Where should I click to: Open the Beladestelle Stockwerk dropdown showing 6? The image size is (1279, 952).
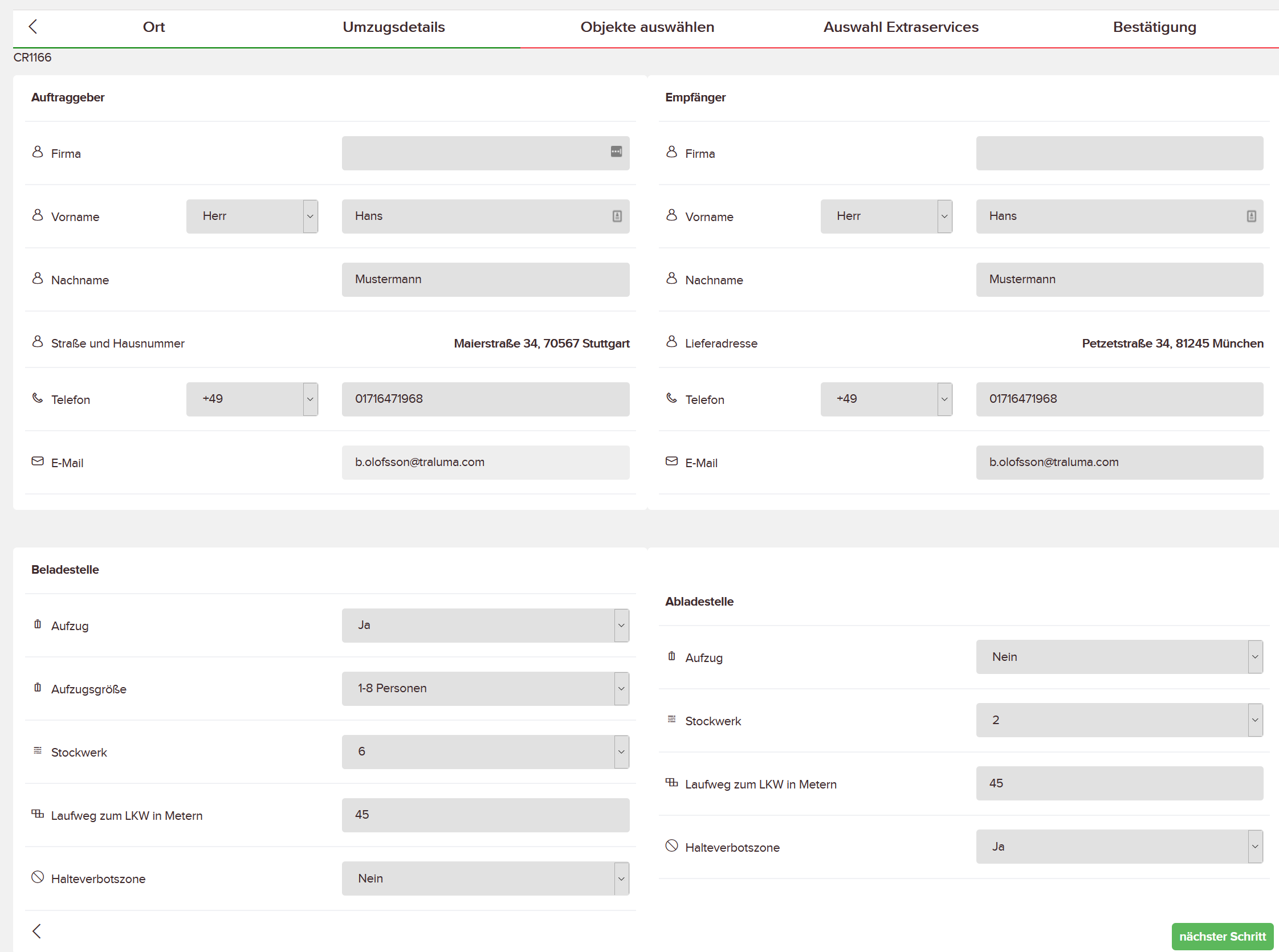pyautogui.click(x=485, y=752)
